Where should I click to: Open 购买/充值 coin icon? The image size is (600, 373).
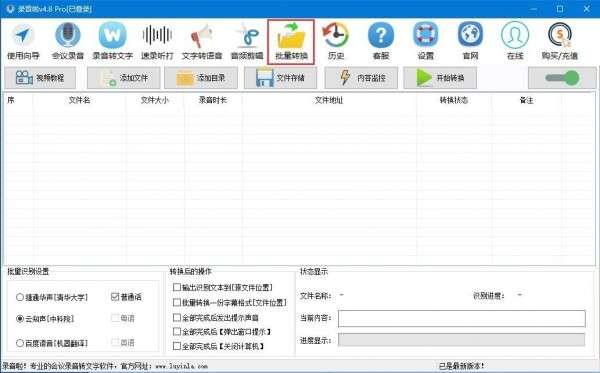(559, 35)
